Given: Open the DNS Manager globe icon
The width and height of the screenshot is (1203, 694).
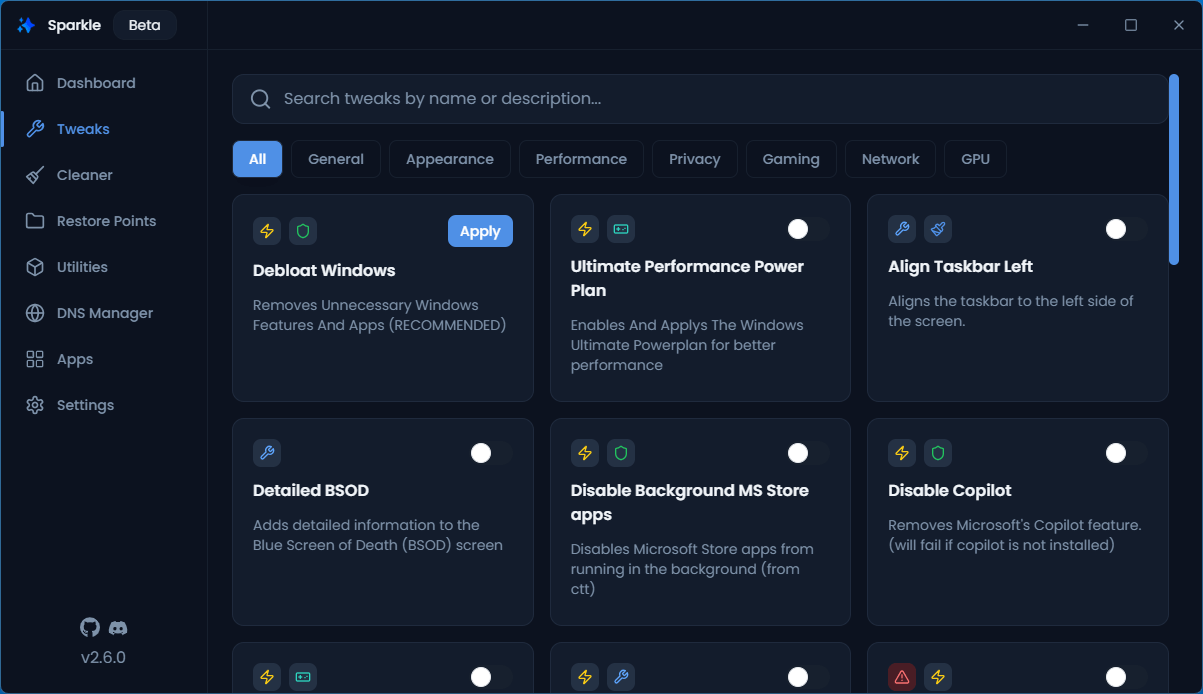Looking at the screenshot, I should point(35,313).
